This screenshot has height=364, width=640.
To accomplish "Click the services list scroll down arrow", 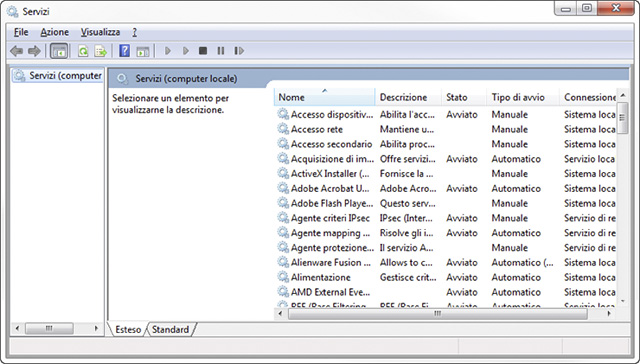I will click(622, 302).
